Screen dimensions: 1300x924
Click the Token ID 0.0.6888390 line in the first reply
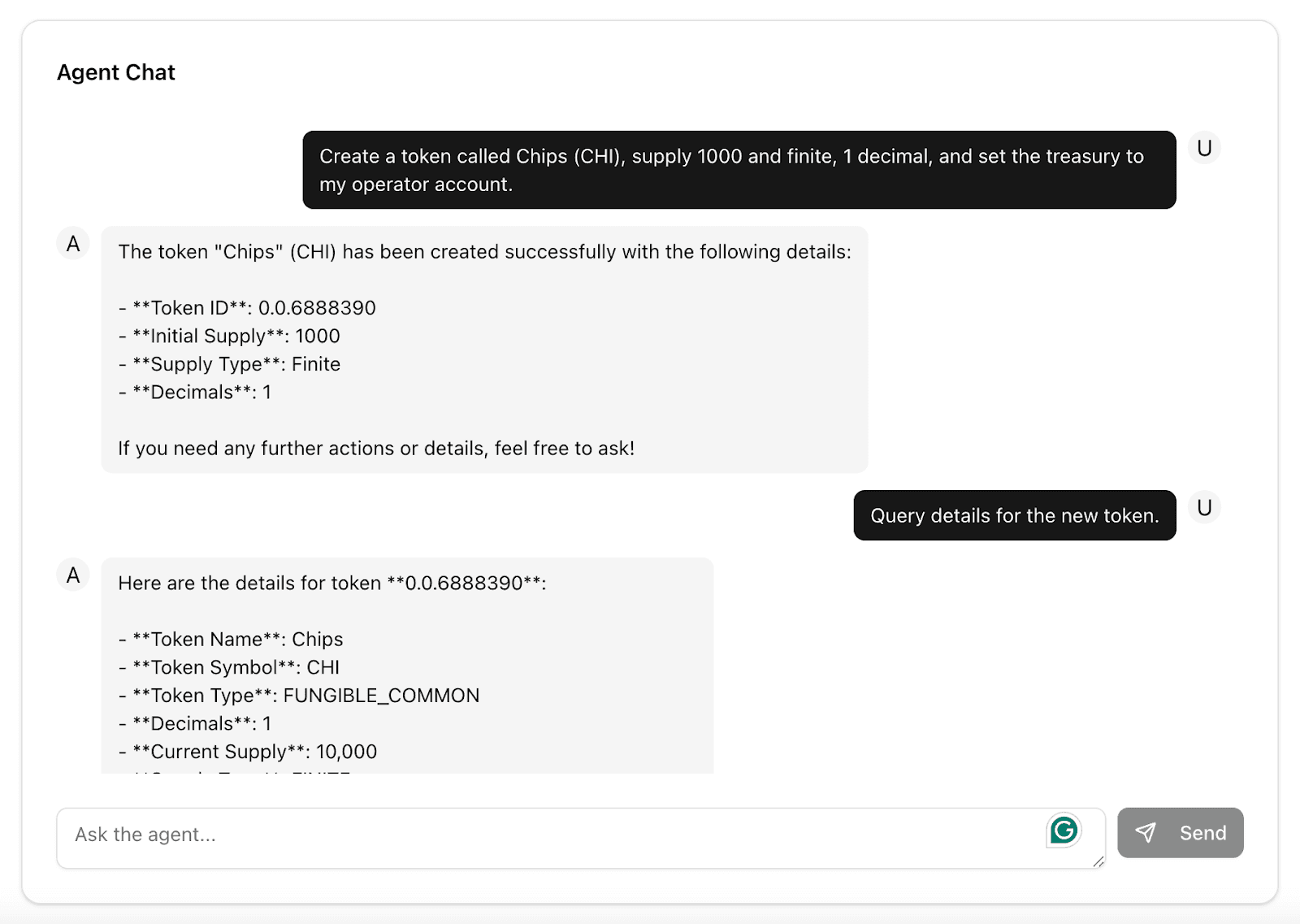click(x=247, y=308)
